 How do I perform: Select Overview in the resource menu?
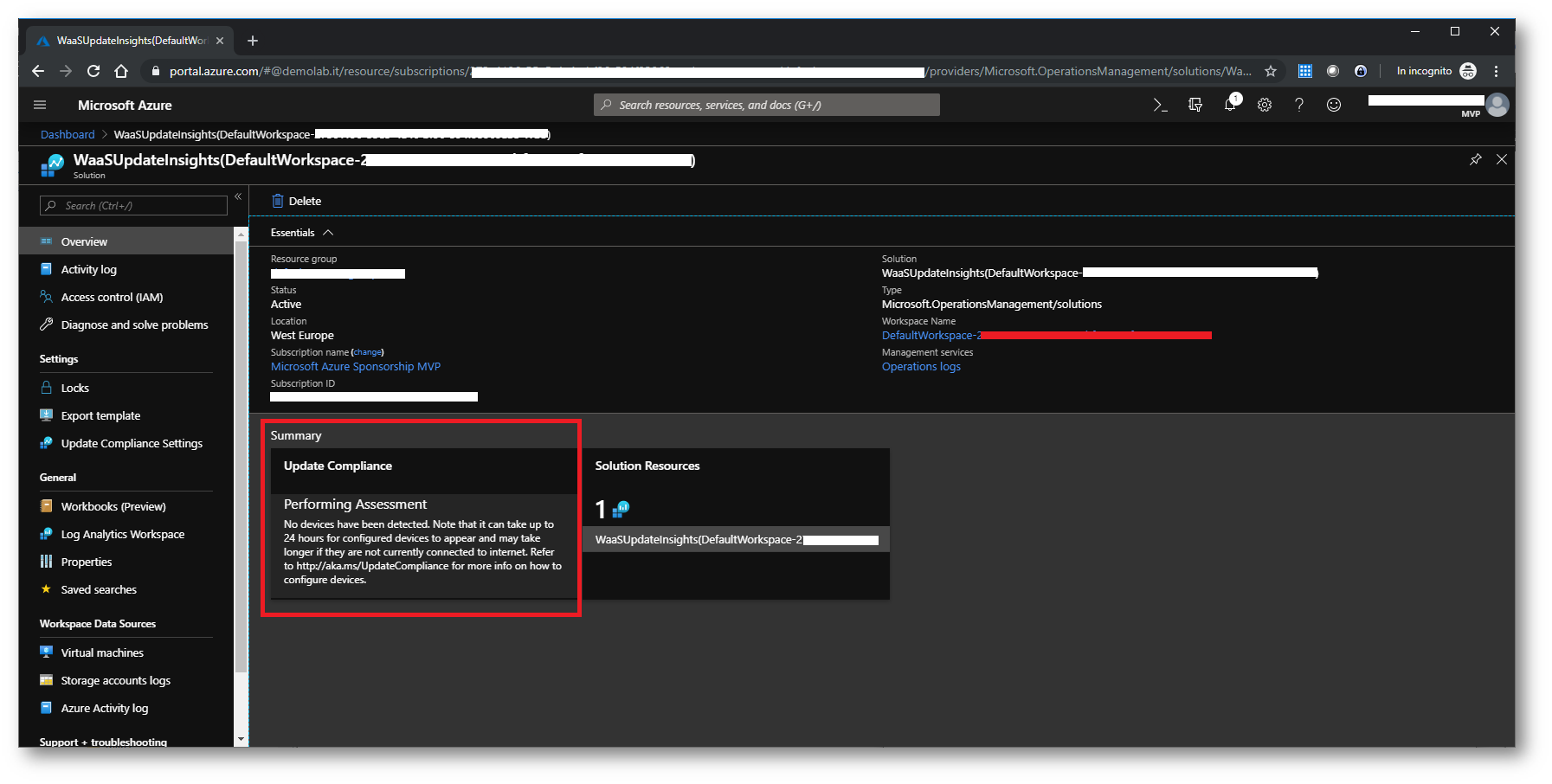[126, 241]
